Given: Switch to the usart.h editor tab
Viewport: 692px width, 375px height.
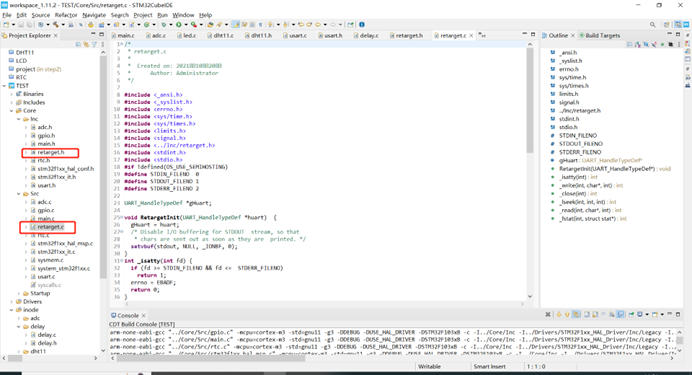Looking at the screenshot, I should [x=331, y=35].
